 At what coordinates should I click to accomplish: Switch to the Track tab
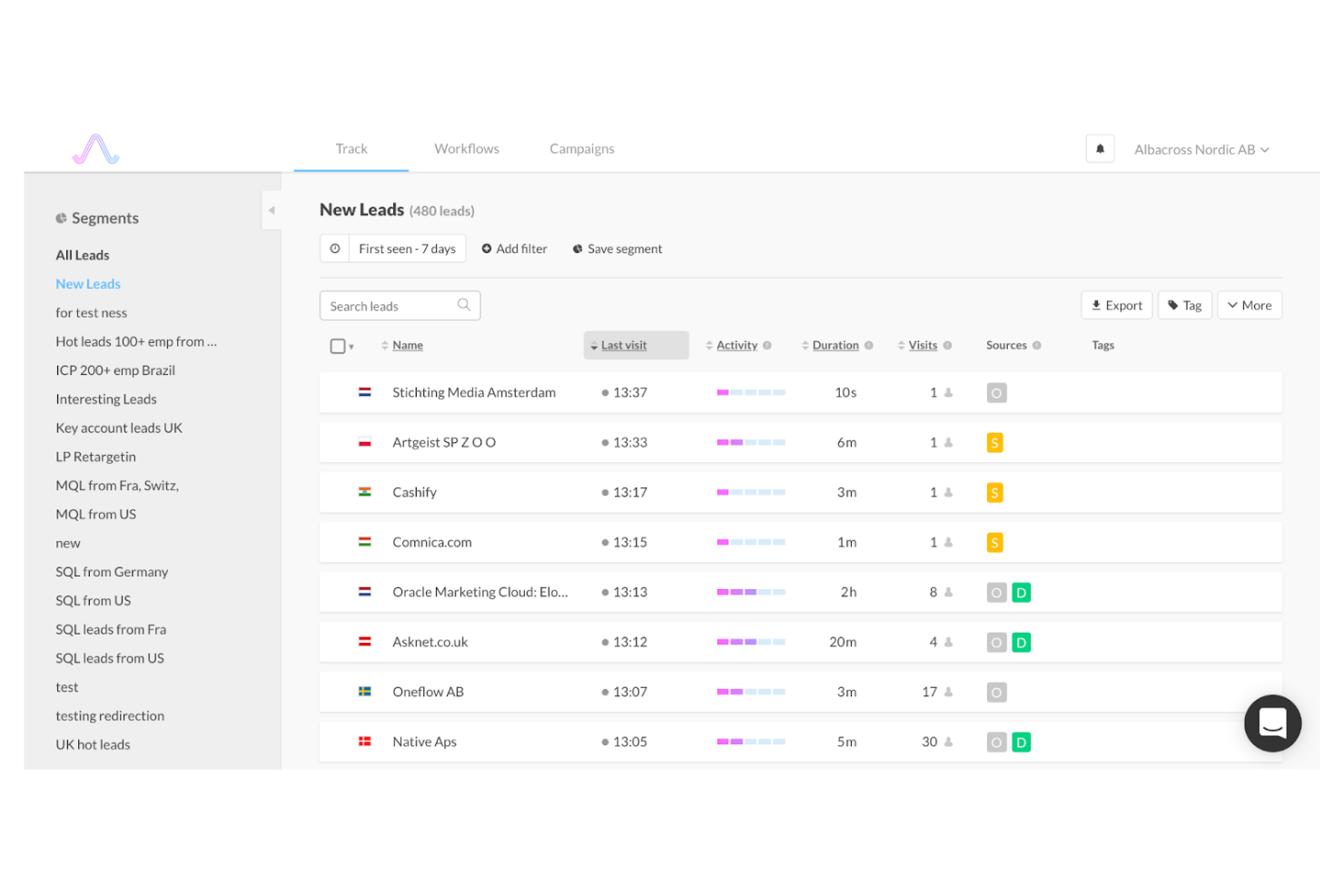351,149
